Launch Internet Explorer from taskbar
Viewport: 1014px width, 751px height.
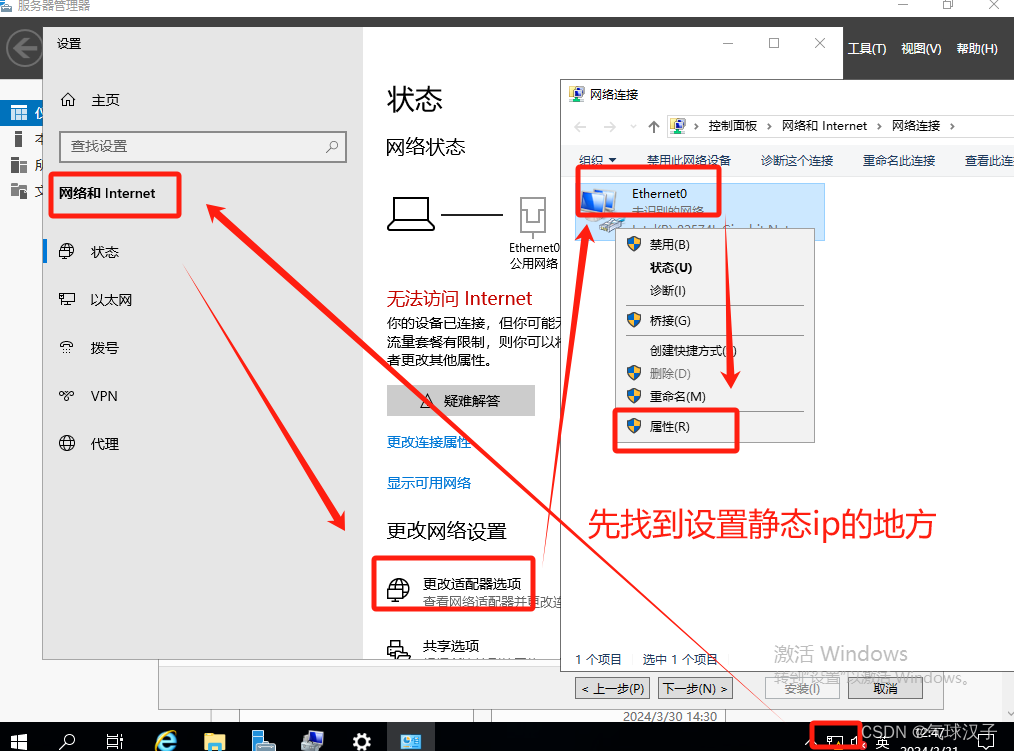click(166, 741)
